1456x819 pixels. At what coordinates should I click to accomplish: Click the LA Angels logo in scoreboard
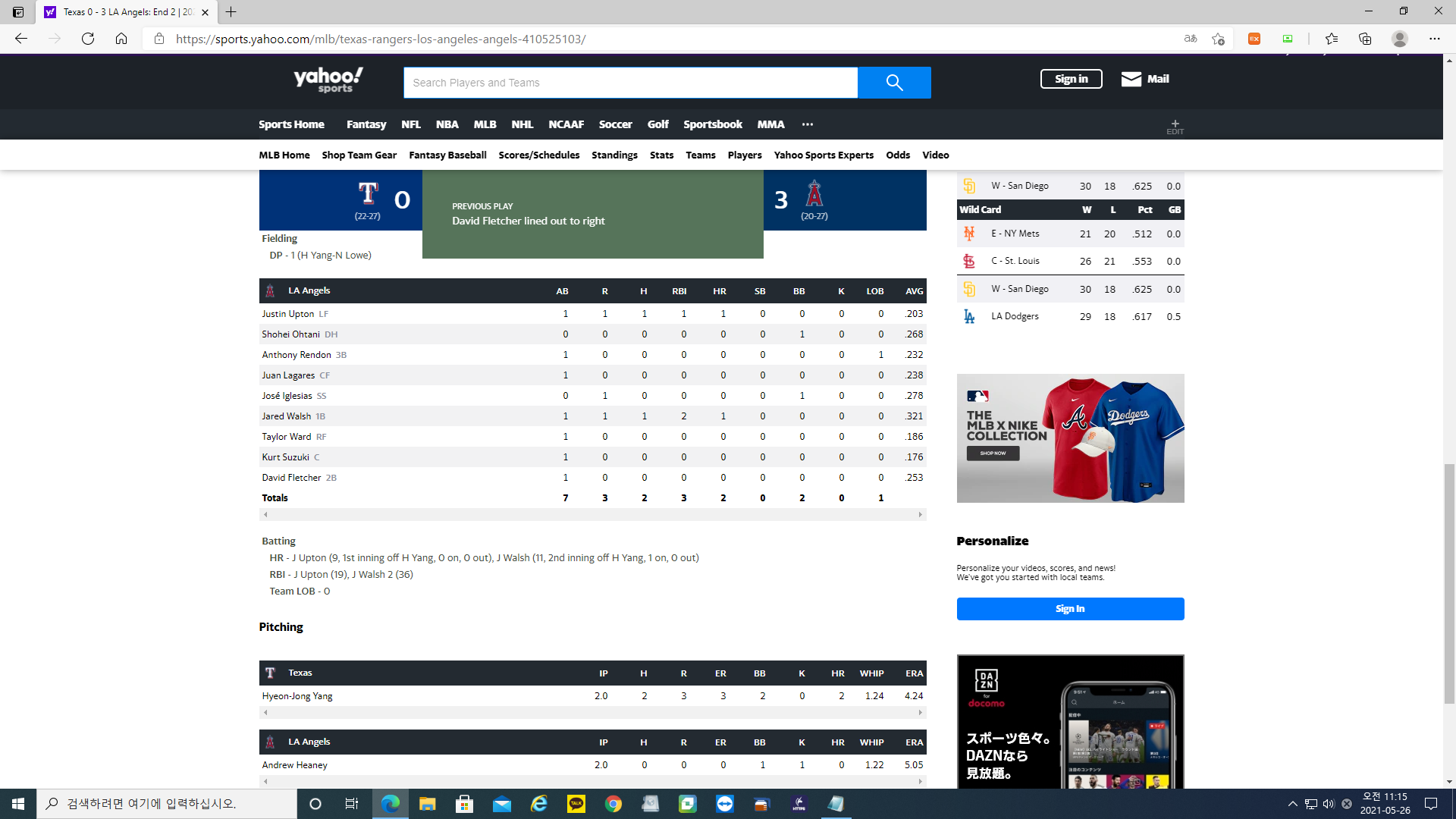pos(814,193)
